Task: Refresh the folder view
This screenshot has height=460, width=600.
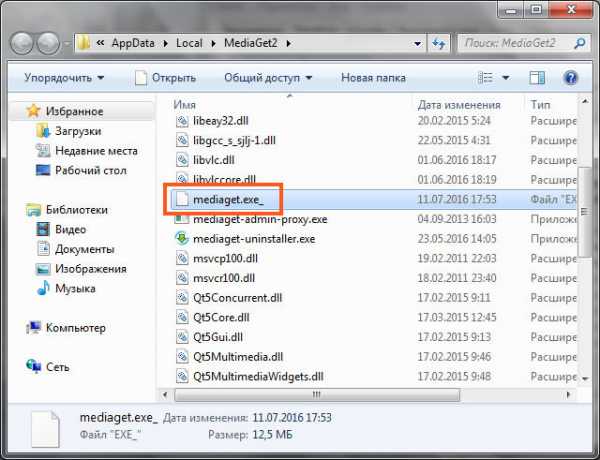Action: click(x=439, y=43)
